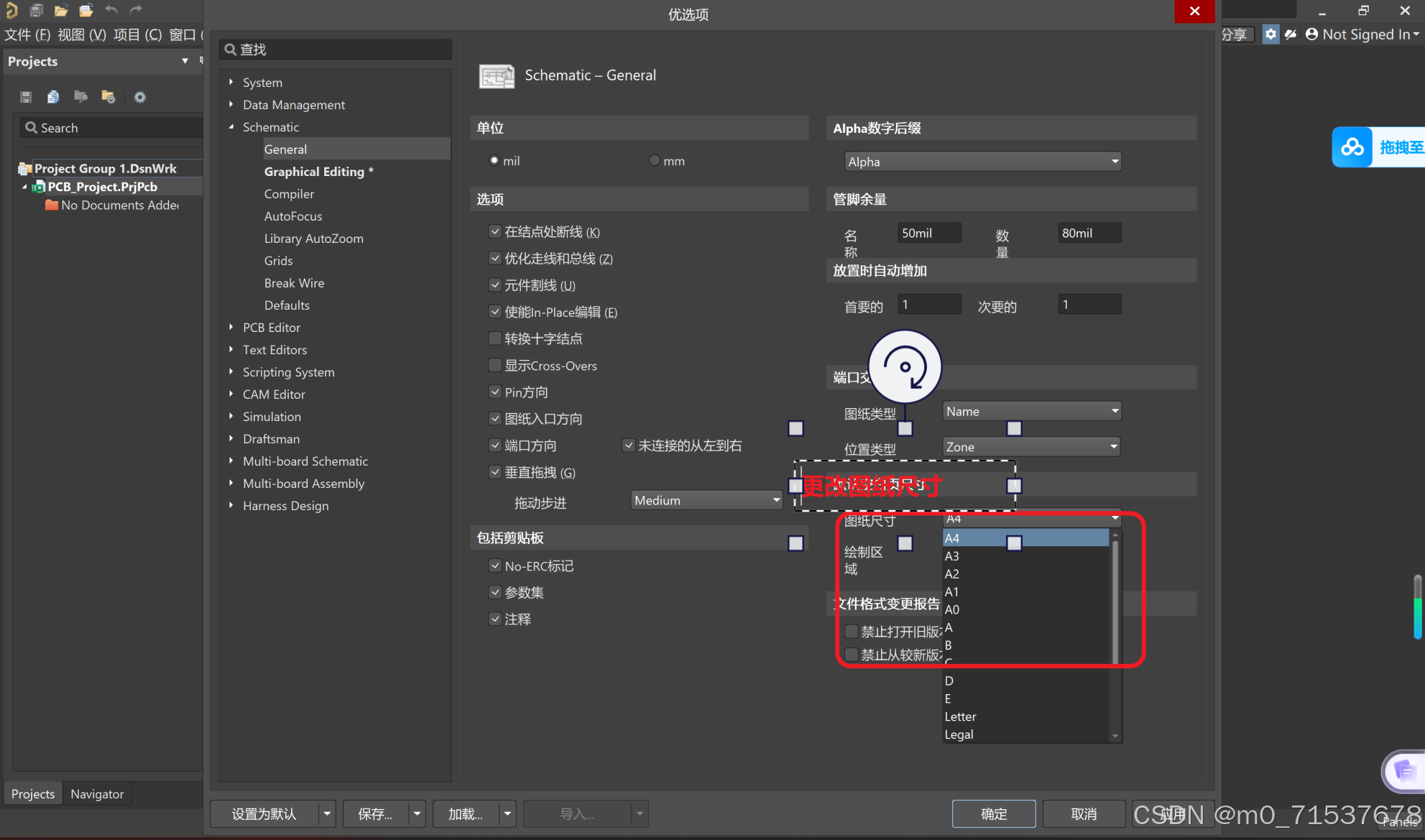The height and width of the screenshot is (840, 1425).
Task: Click the 确定 button
Action: 993,814
